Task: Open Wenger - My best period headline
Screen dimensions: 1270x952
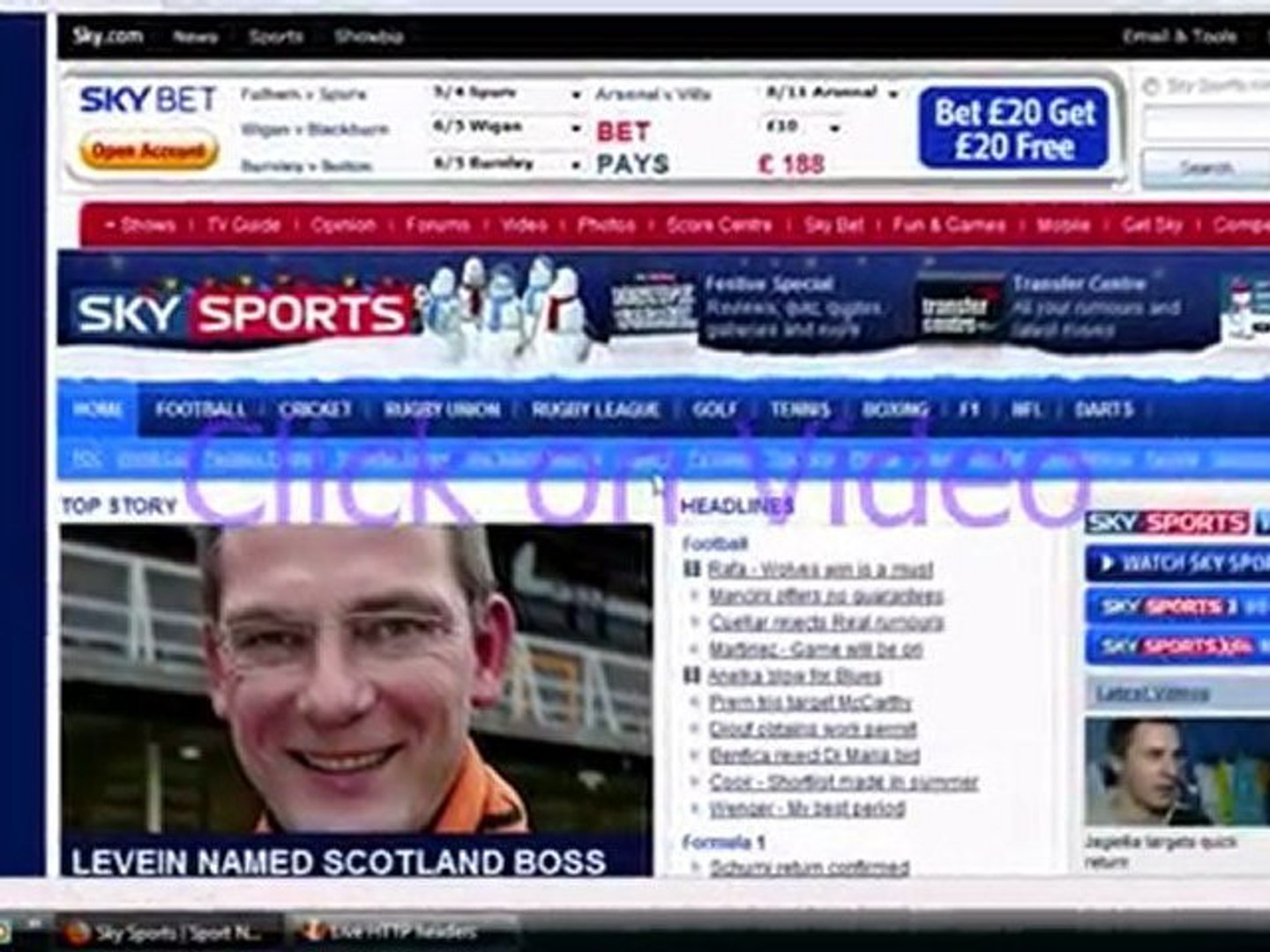Action: pos(807,808)
